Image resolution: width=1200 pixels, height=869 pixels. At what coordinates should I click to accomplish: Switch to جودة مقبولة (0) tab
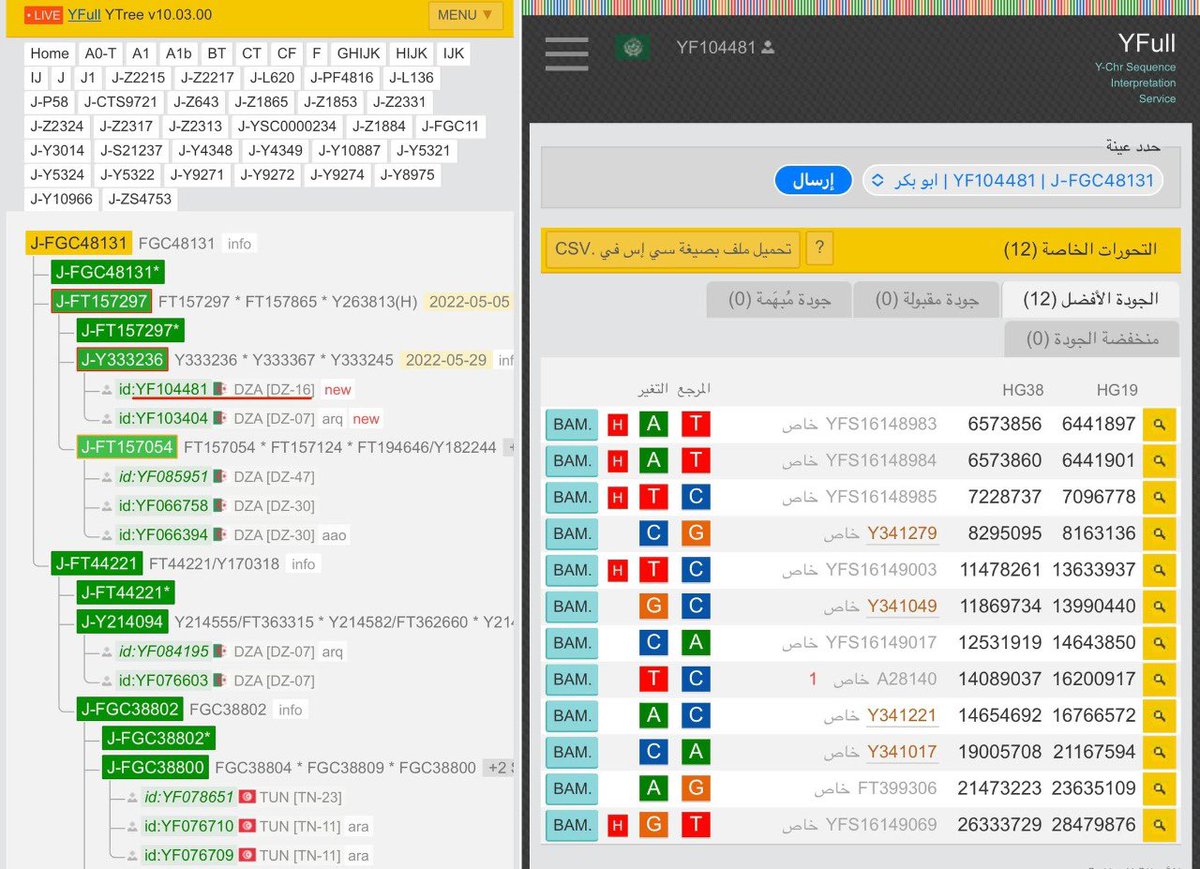pos(925,299)
